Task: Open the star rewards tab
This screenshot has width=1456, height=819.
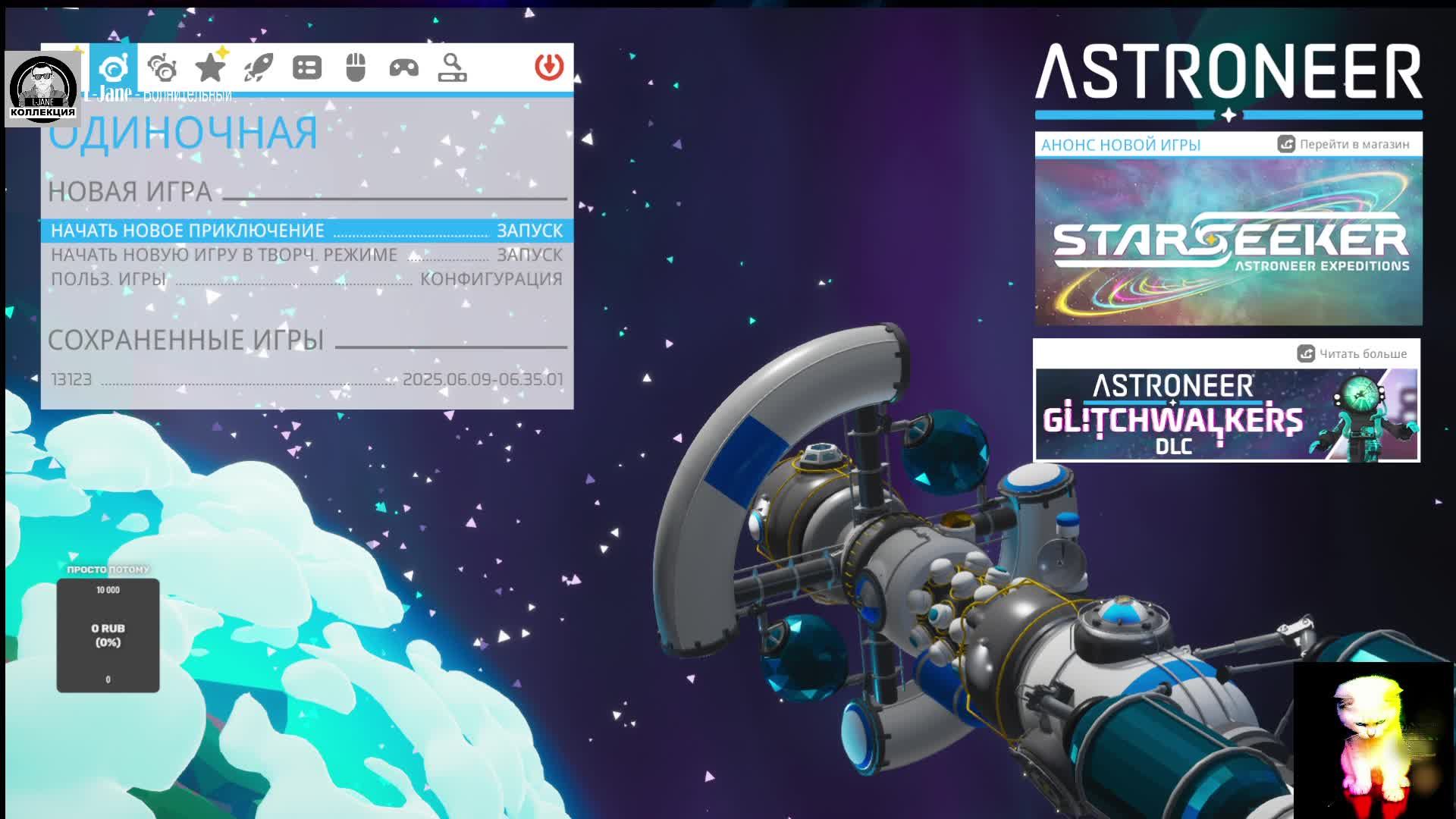Action: pos(211,67)
